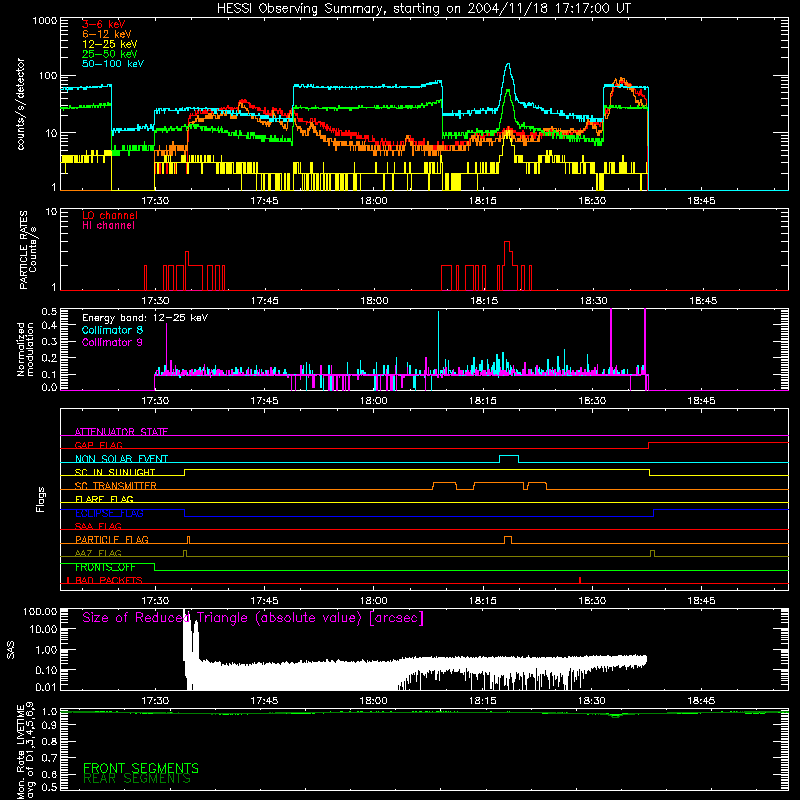This screenshot has width=800, height=800.
Task: Click the SAS axis title
Action: click(x=11, y=649)
